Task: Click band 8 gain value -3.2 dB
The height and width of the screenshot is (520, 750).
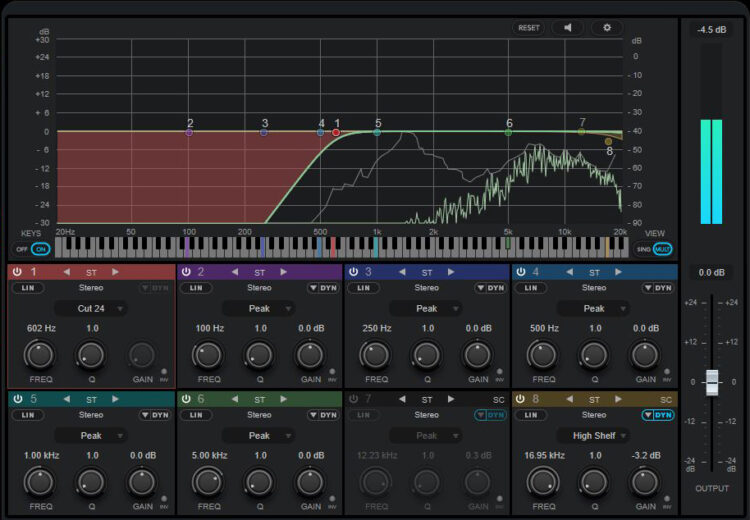Action: [646, 455]
